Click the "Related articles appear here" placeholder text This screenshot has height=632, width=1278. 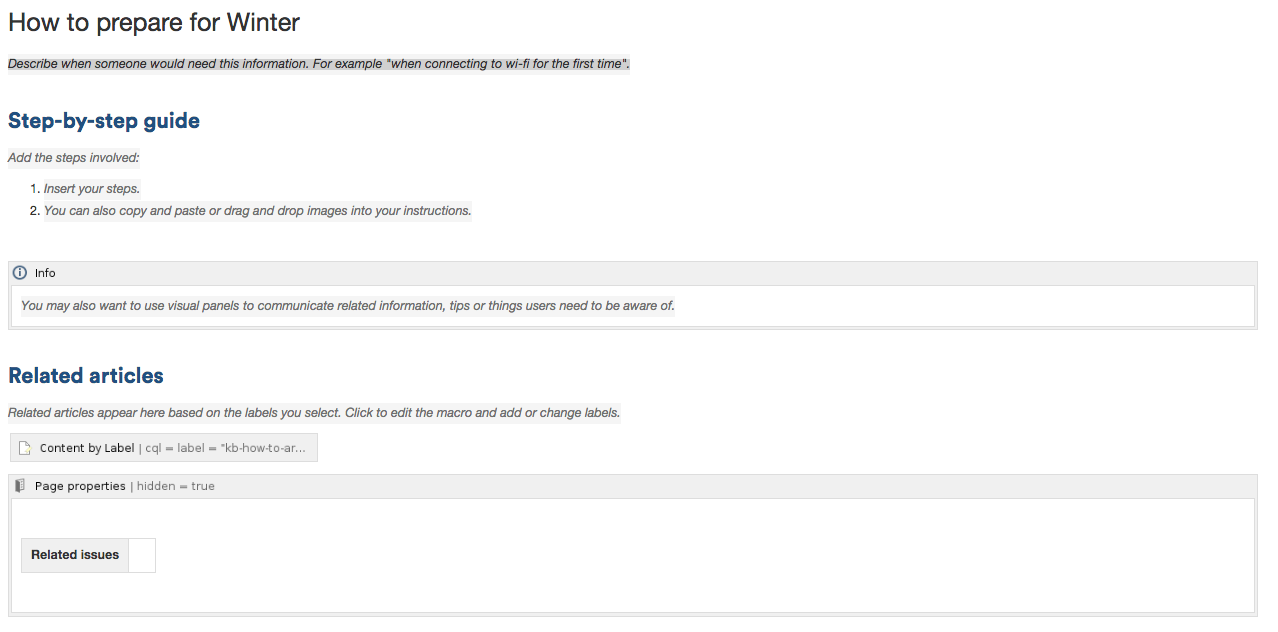click(314, 413)
